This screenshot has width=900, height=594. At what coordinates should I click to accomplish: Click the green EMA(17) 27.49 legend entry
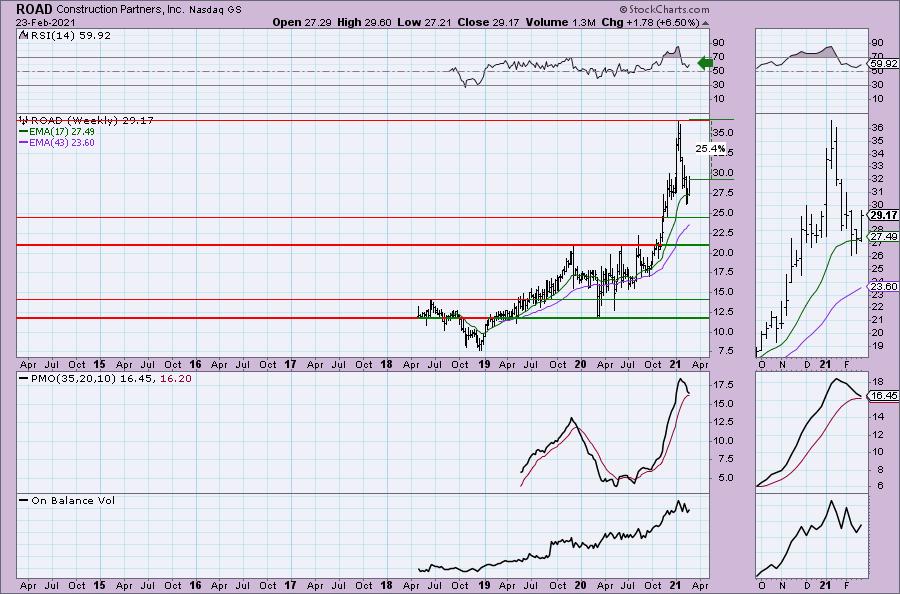point(57,131)
